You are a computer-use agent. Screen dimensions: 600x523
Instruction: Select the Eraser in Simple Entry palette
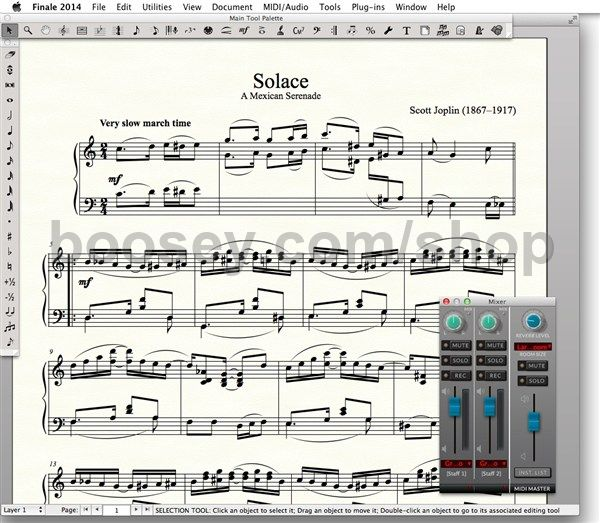[x=10, y=54]
